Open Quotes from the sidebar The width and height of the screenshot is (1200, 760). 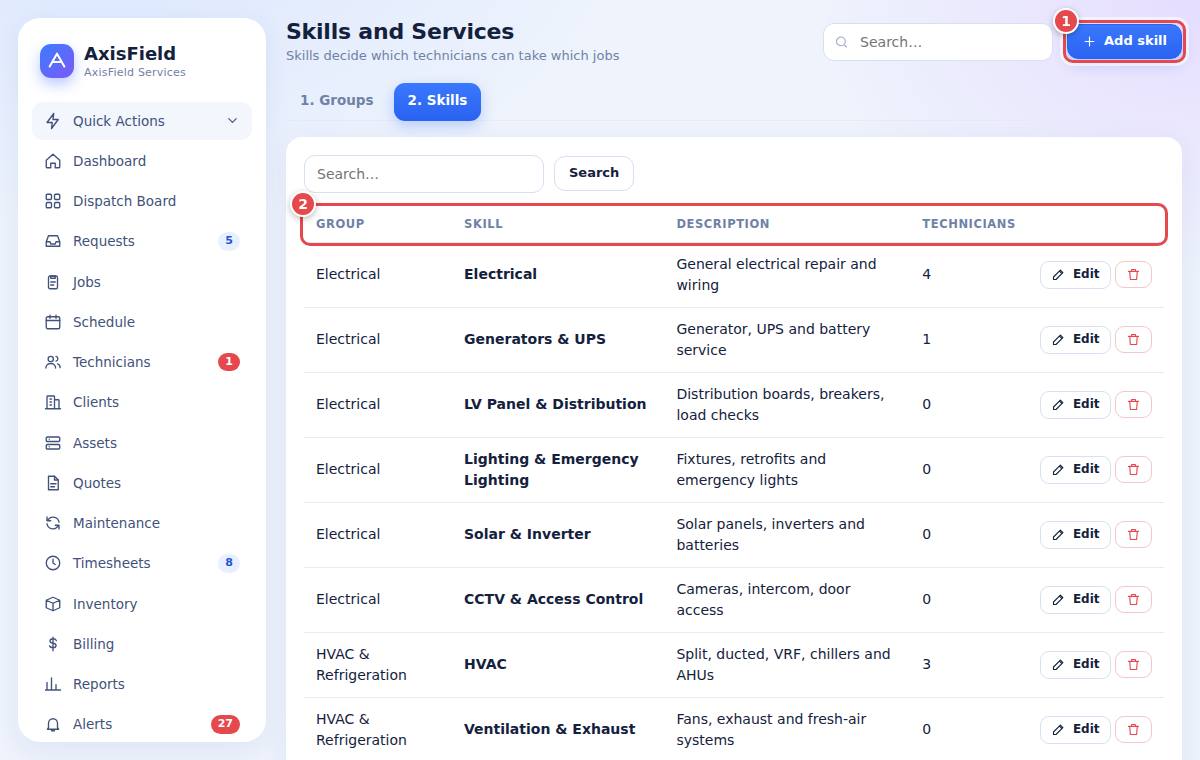(142, 483)
